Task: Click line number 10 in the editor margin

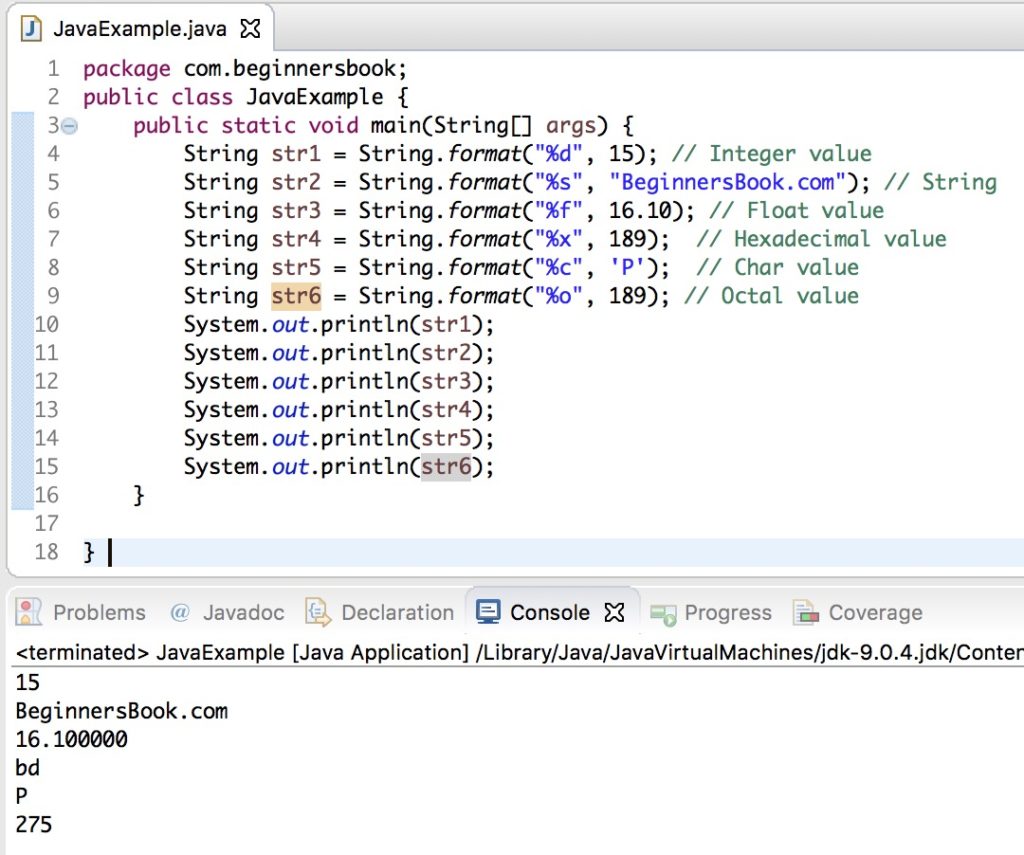Action: click(x=45, y=324)
